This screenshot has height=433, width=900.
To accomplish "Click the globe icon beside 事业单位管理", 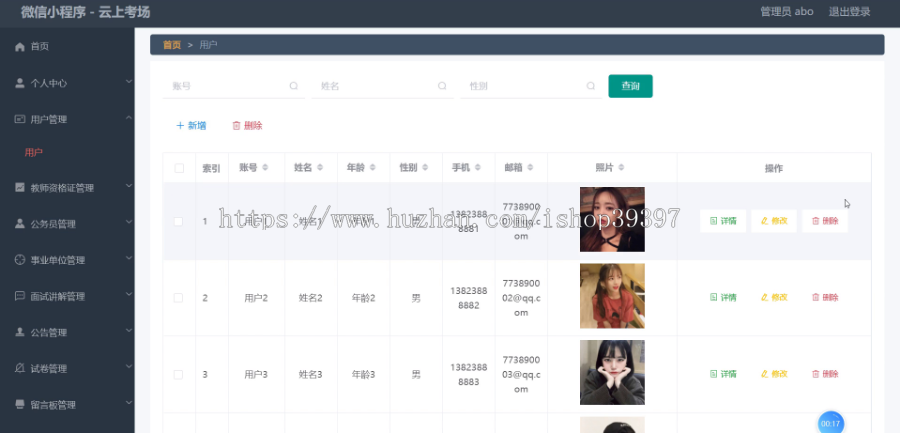I will tap(20, 260).
